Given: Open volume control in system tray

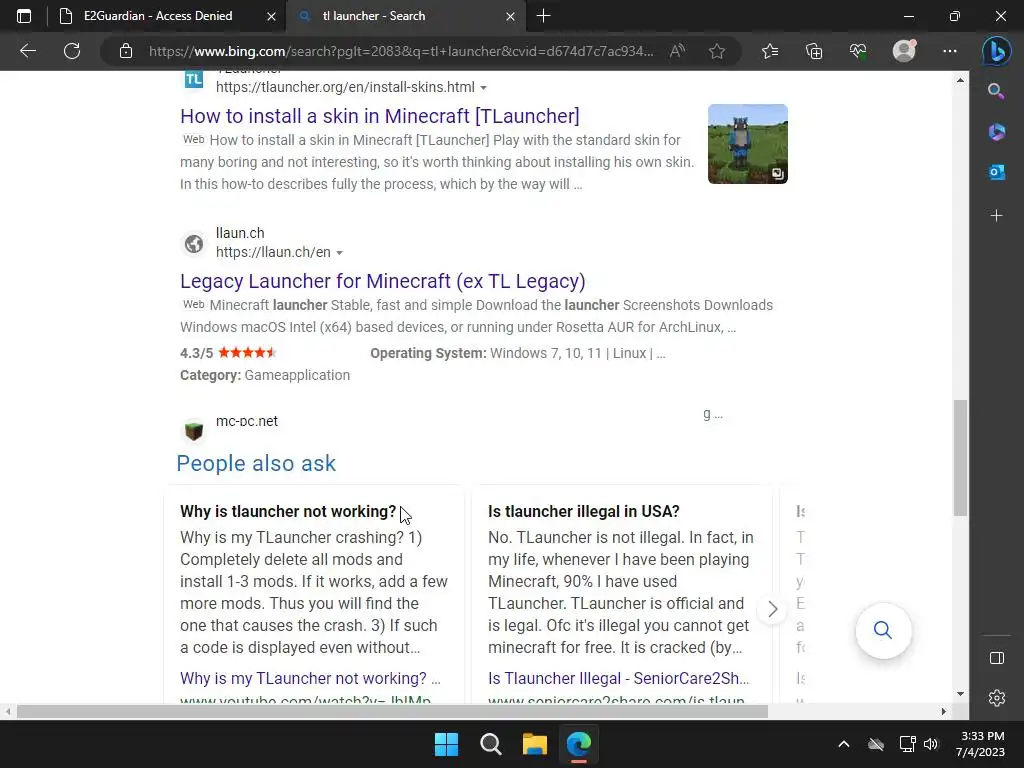Looking at the screenshot, I should tap(931, 744).
